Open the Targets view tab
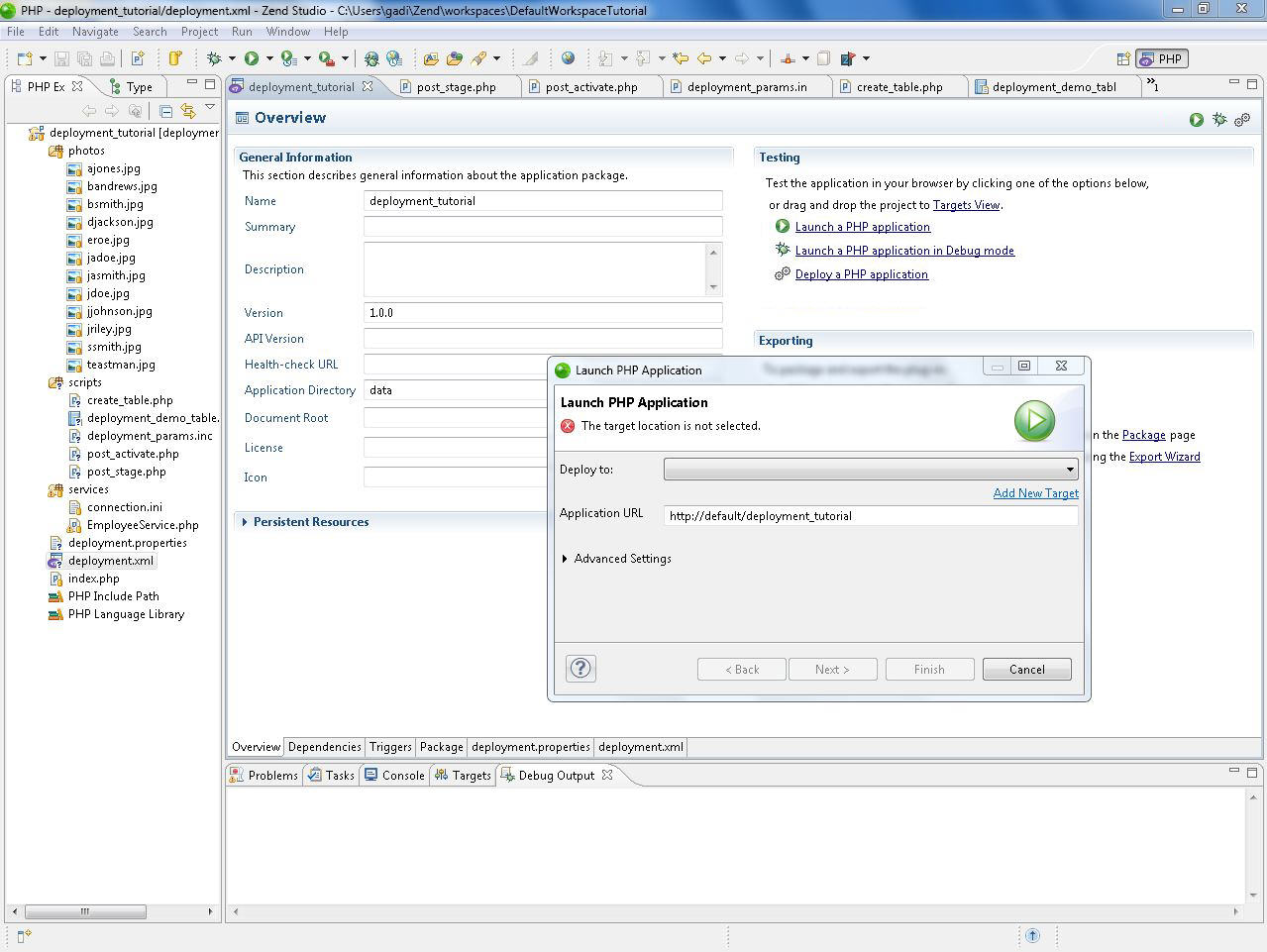 click(463, 776)
